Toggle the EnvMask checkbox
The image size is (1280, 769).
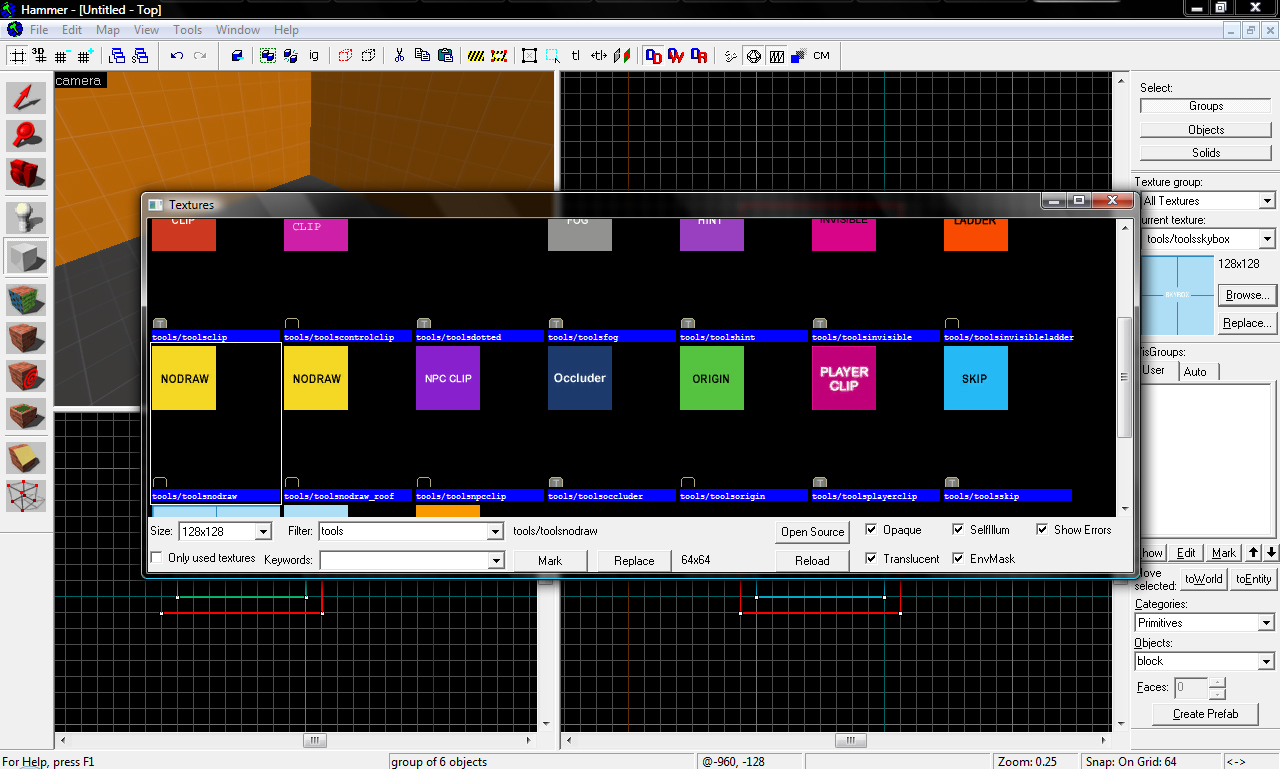tap(959, 559)
